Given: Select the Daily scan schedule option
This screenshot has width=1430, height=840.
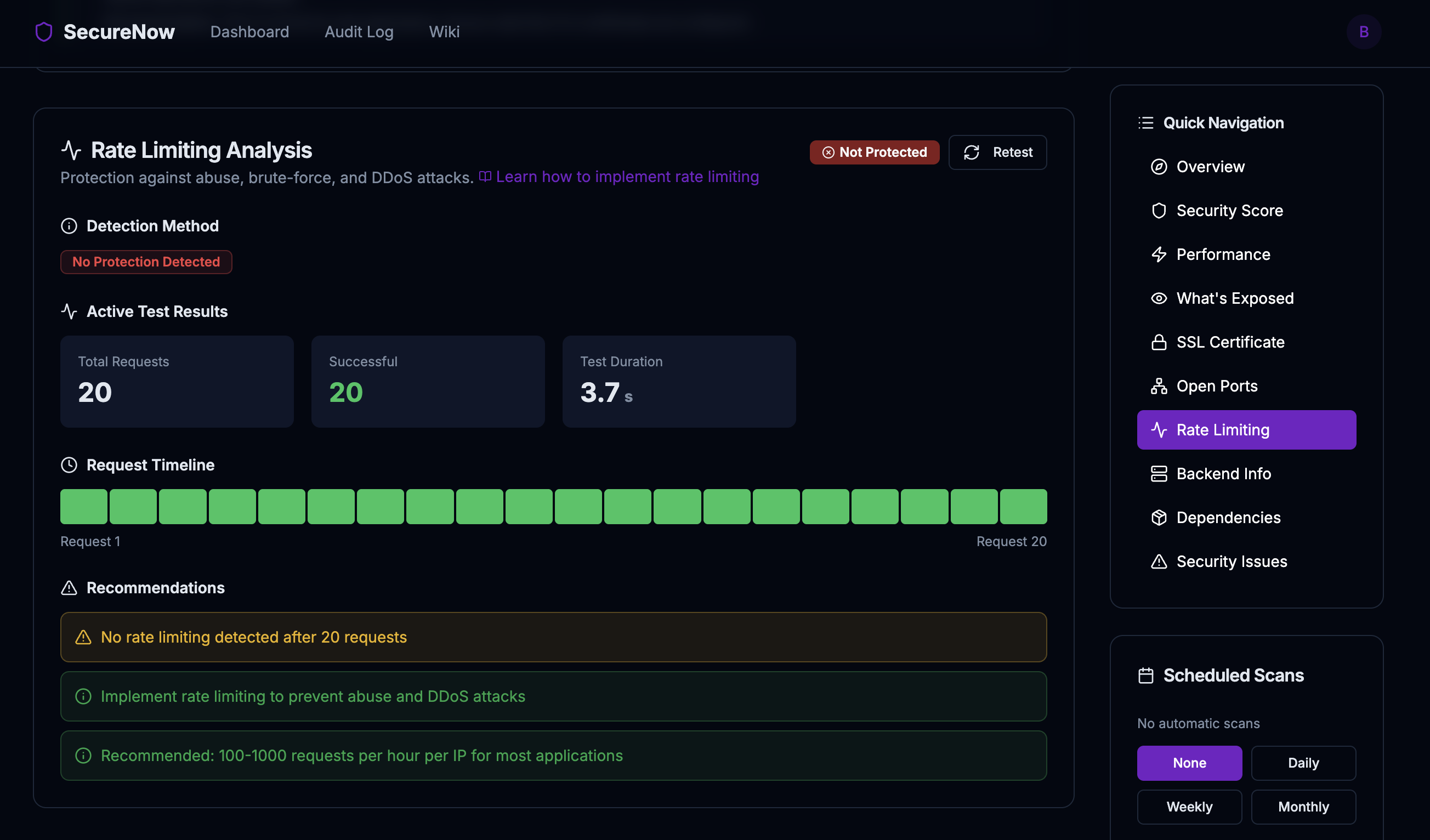Looking at the screenshot, I should click(1303, 763).
